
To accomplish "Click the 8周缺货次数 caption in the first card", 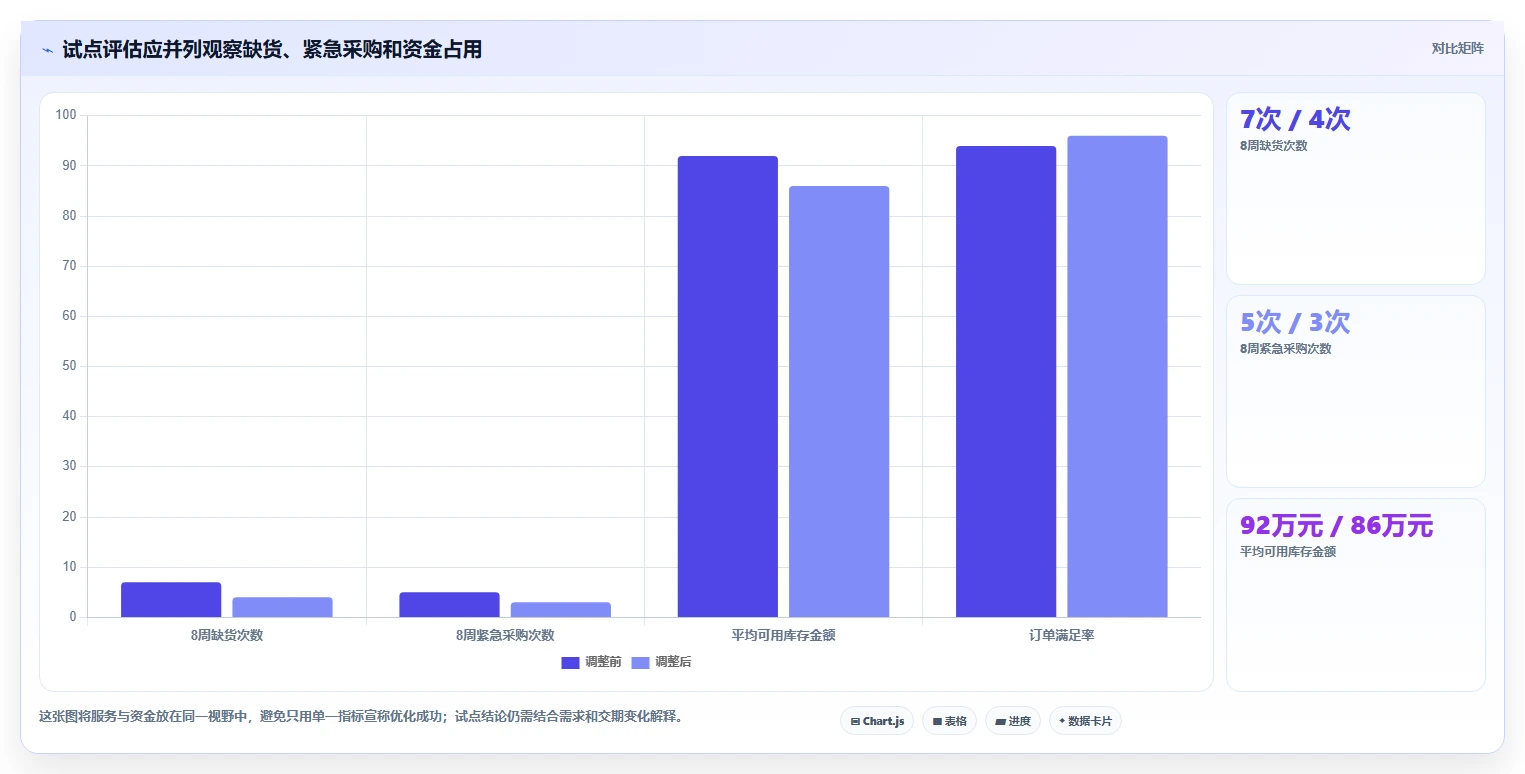I will [x=1273, y=145].
